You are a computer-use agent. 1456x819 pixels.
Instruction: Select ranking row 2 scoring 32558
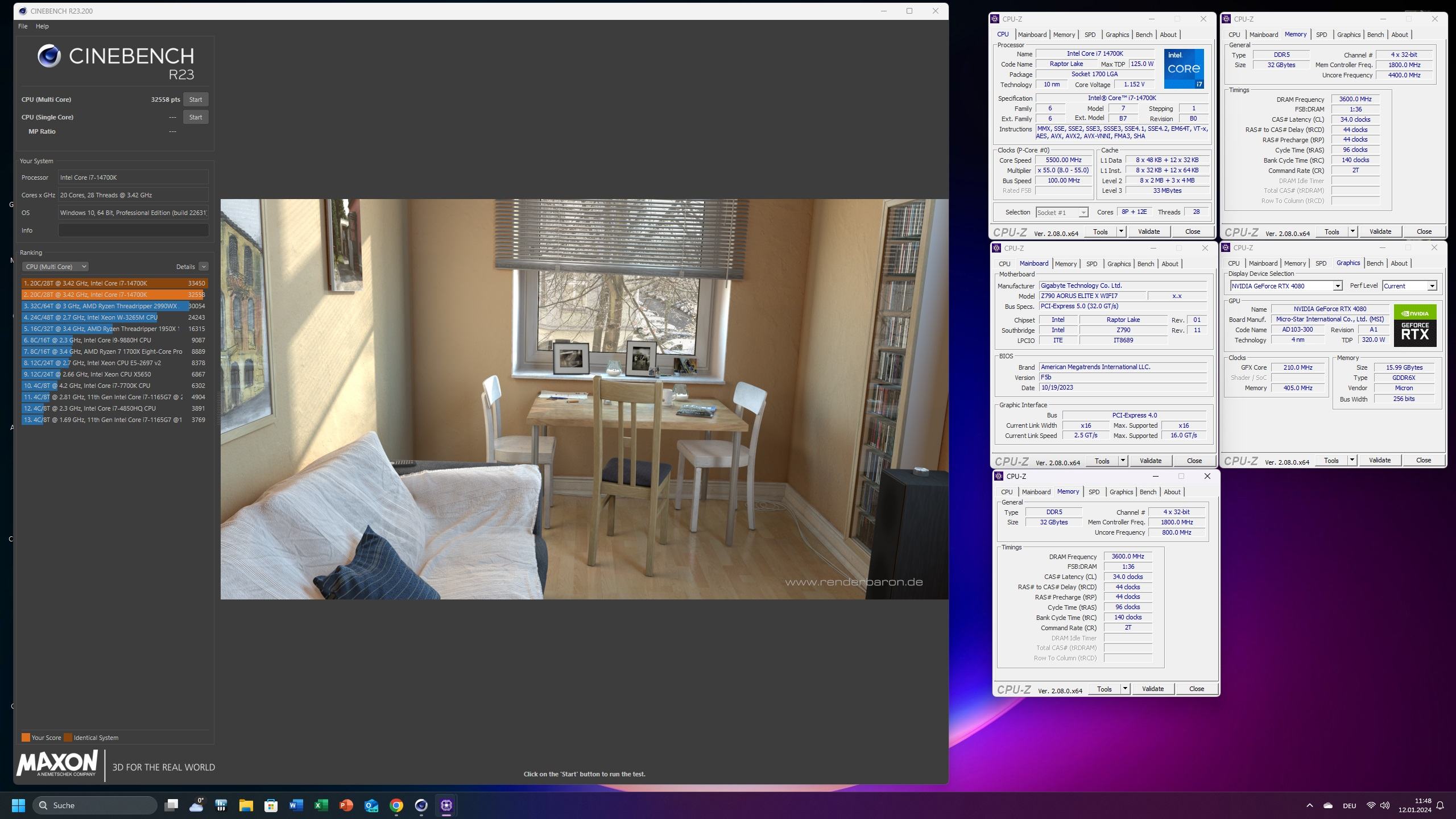click(115, 295)
